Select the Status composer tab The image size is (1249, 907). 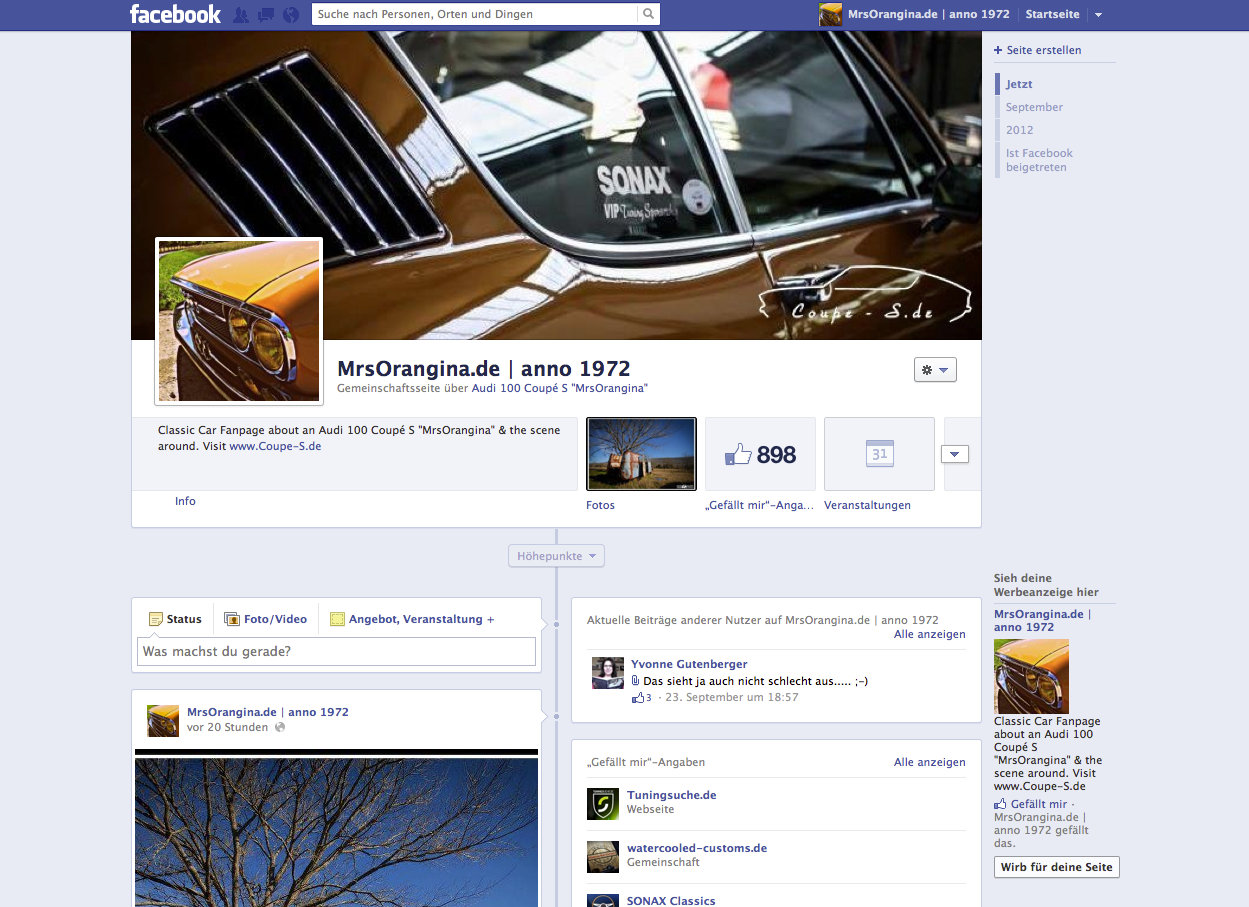click(x=175, y=619)
